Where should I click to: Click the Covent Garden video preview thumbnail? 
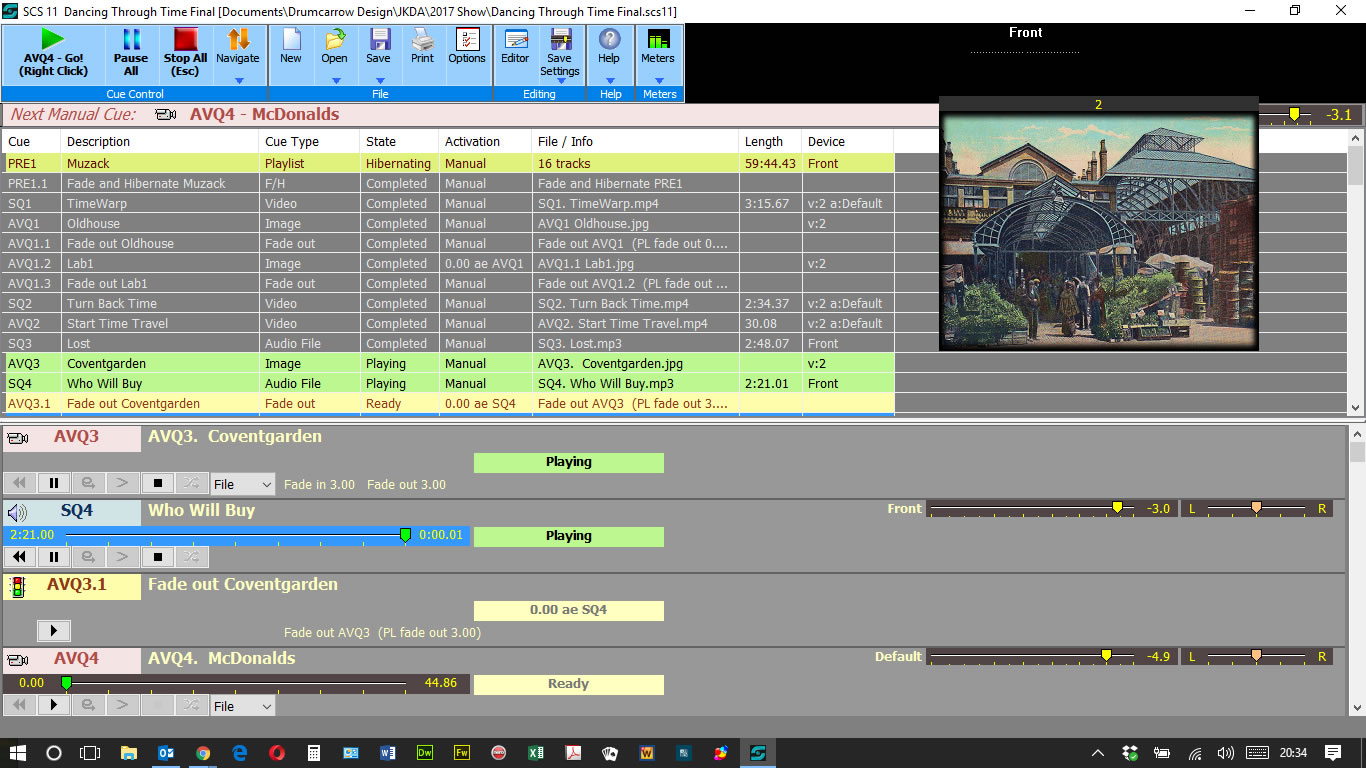coord(1098,231)
